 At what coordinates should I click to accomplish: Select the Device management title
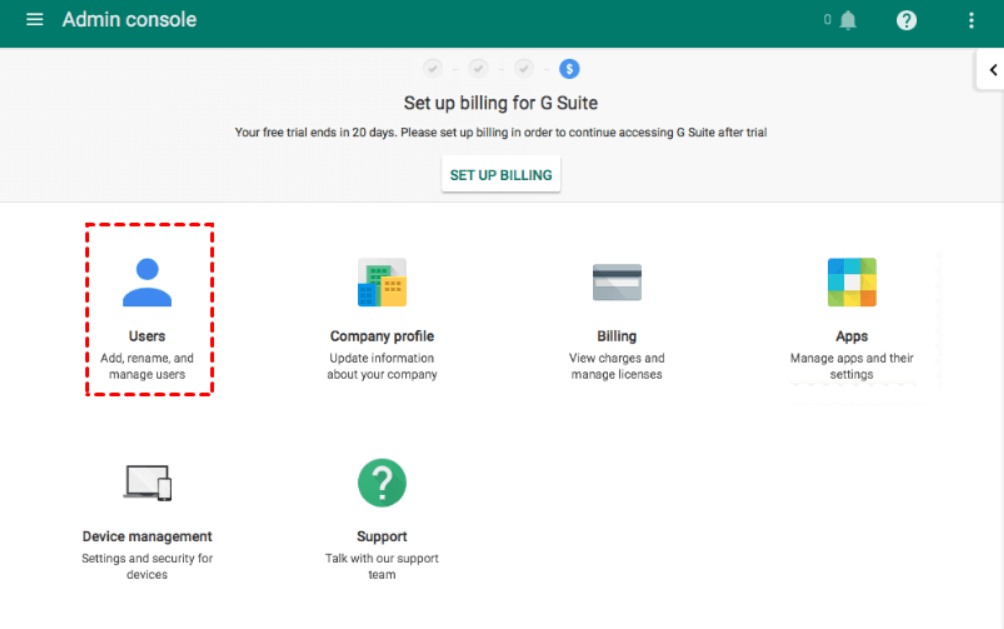pos(147,536)
